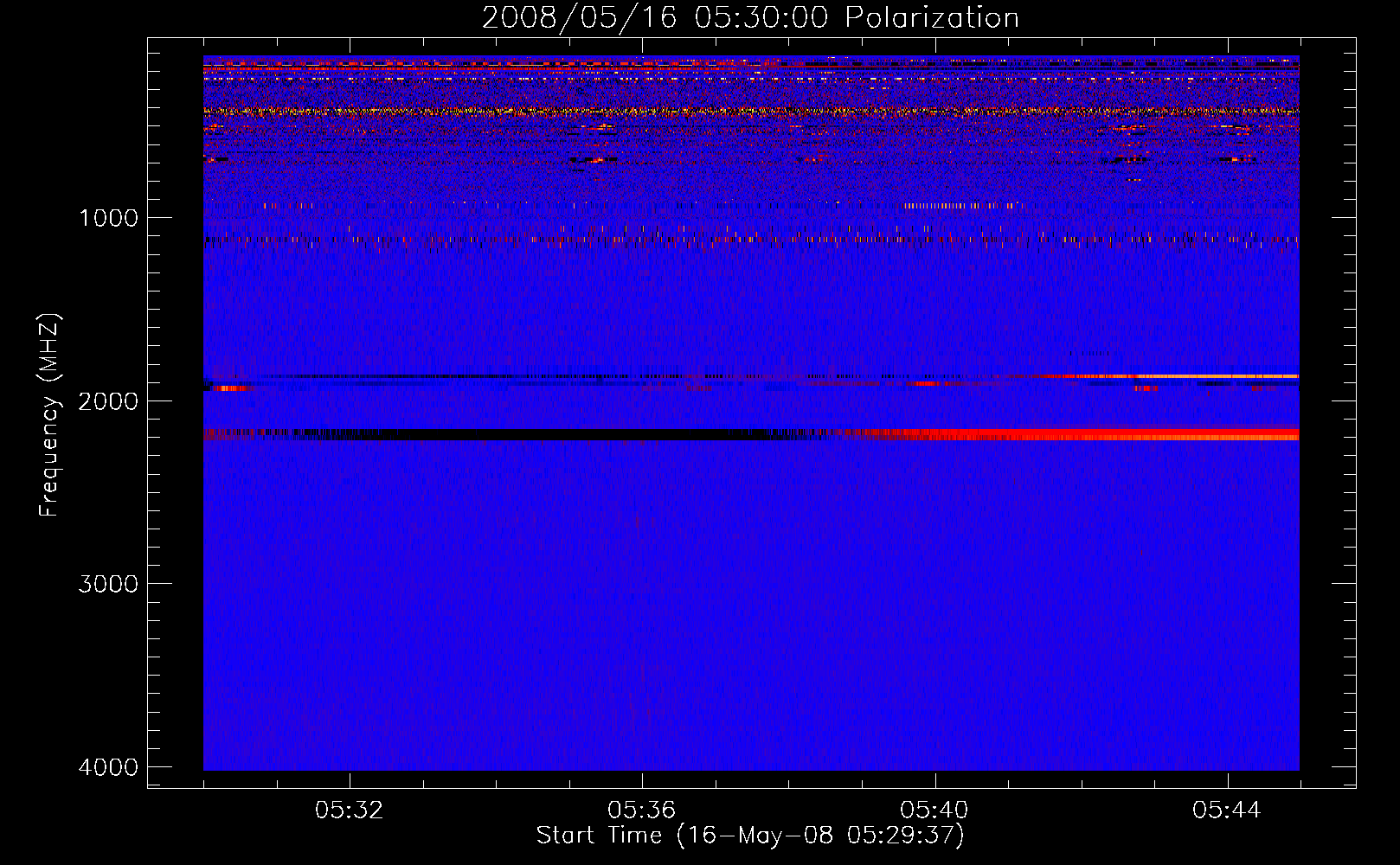Click the 4000 frequency tick label

point(109,767)
